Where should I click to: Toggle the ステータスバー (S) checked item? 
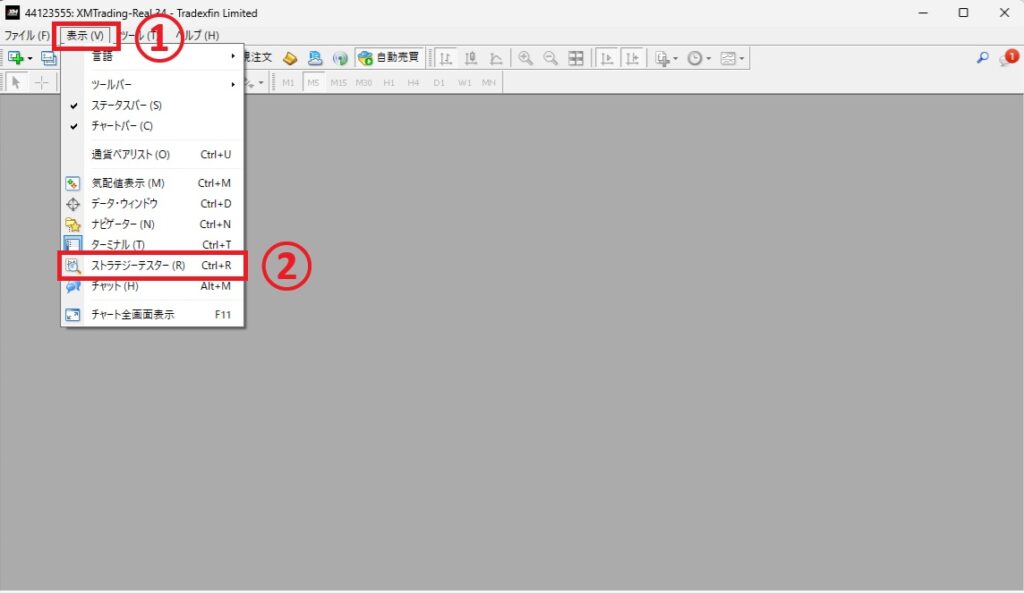click(152, 105)
